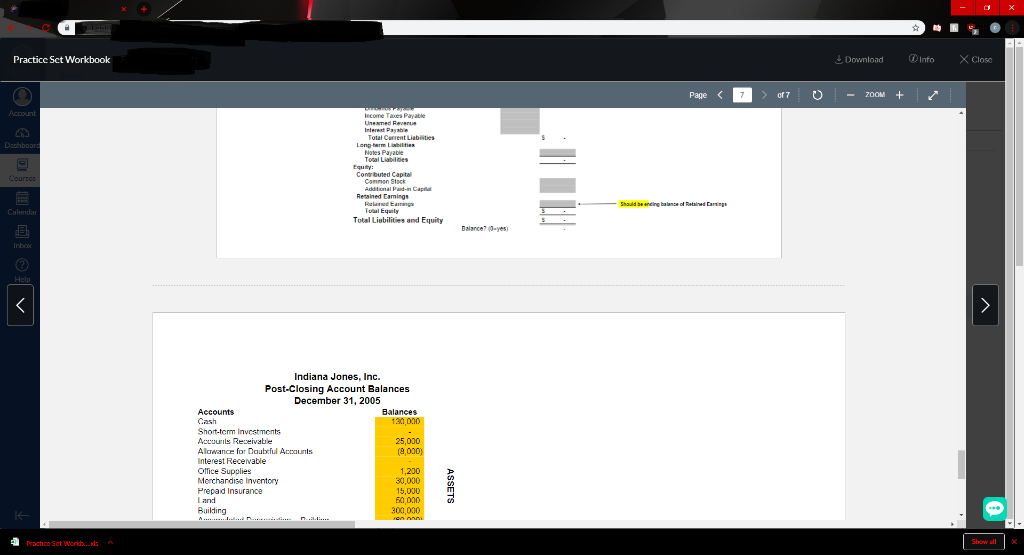Screen dimensions: 1024x555
Task: Click the Notes Payable label
Action: (x=383, y=153)
